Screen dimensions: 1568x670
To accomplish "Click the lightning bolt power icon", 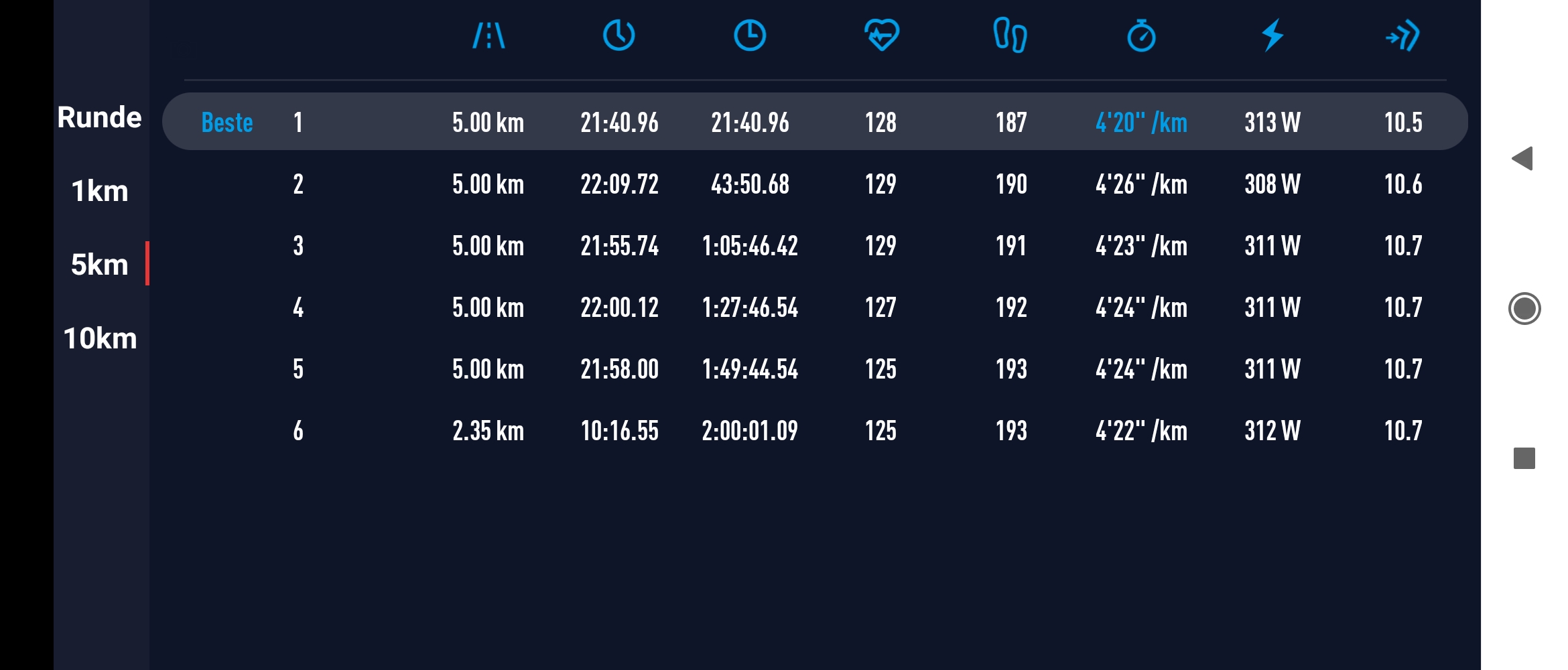I will 1272,36.
